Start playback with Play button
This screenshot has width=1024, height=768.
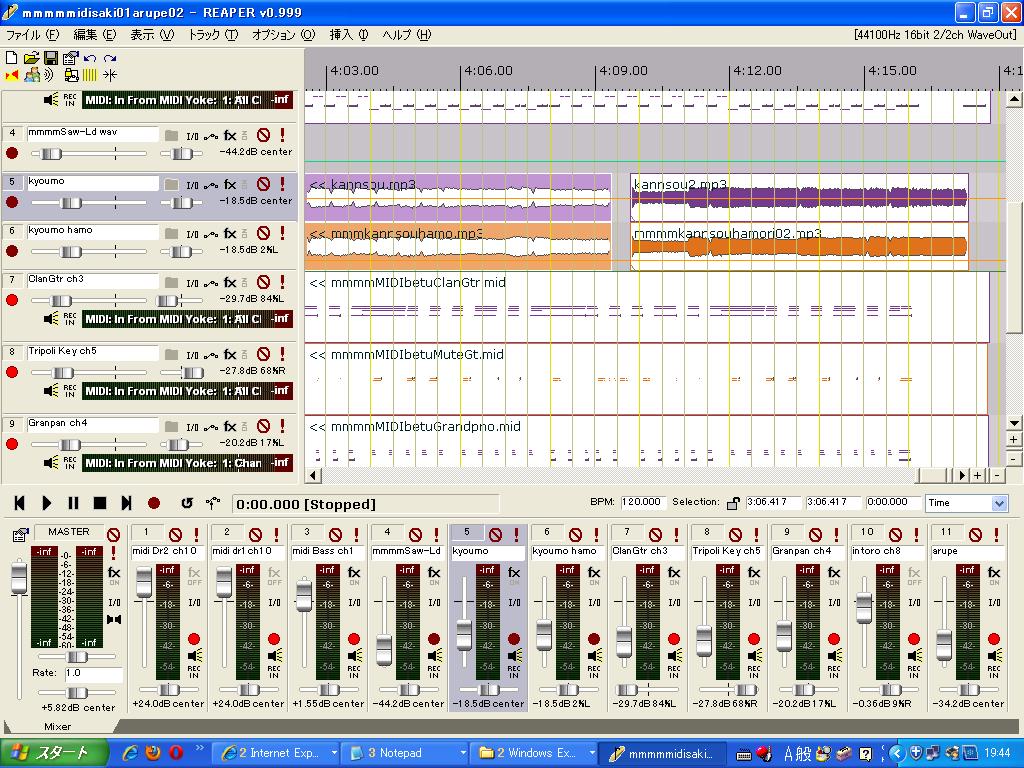pyautogui.click(x=46, y=503)
